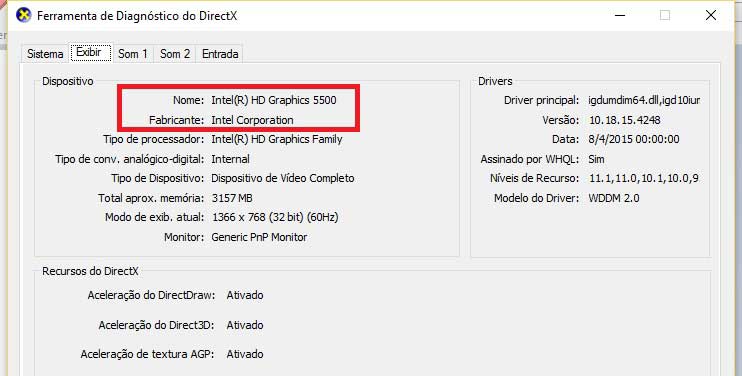Click the 'Intel(R) HD Graphics 5500' name value
Image resolution: width=742 pixels, height=376 pixels.
click(274, 100)
